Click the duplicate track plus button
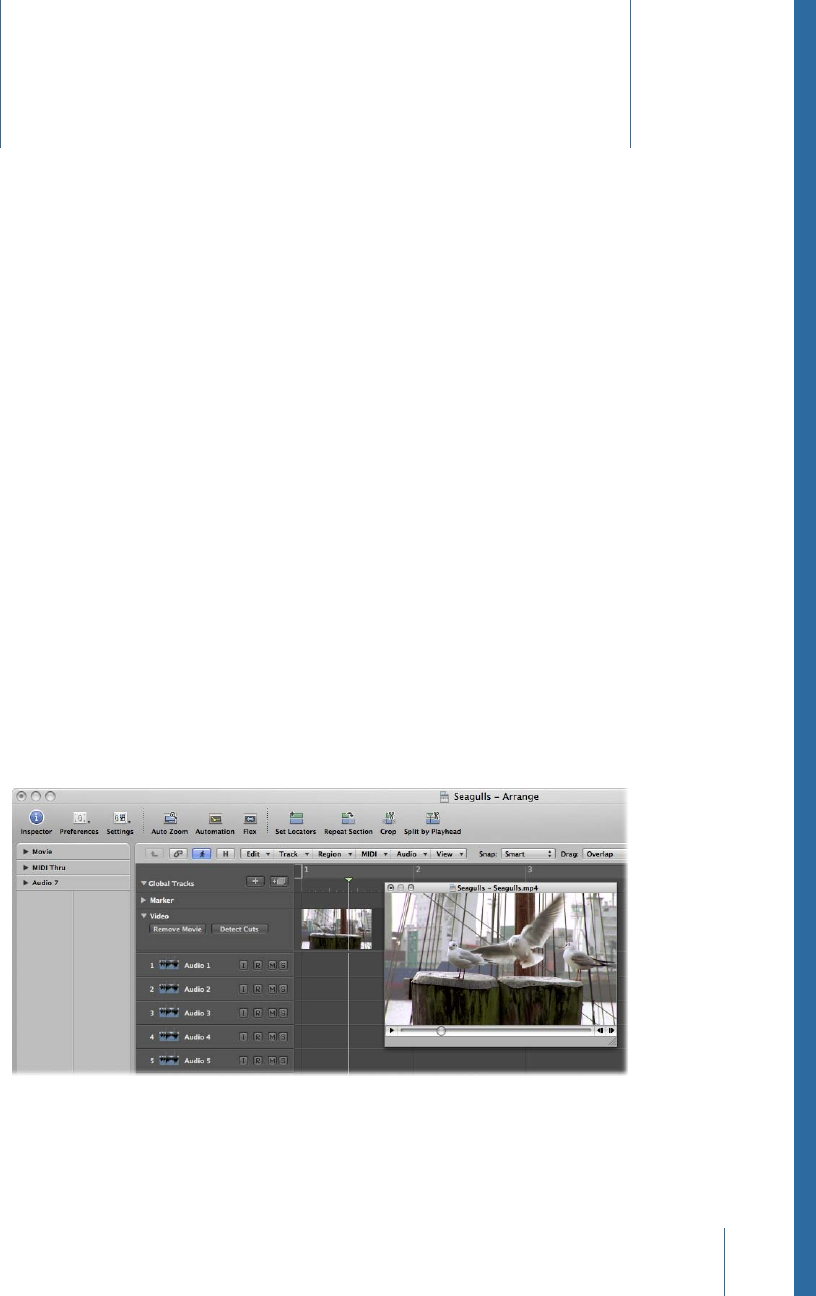The image size is (816, 1296). coord(279,881)
